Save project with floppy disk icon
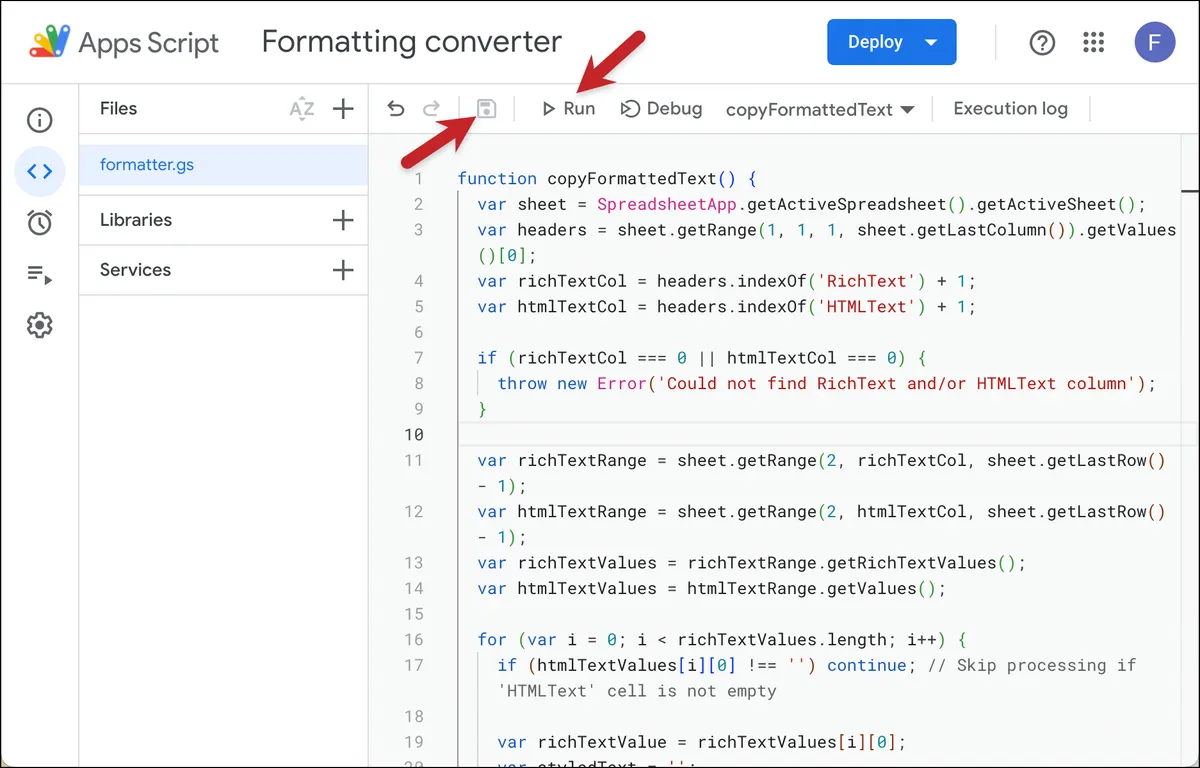Viewport: 1200px width, 768px height. (486, 109)
